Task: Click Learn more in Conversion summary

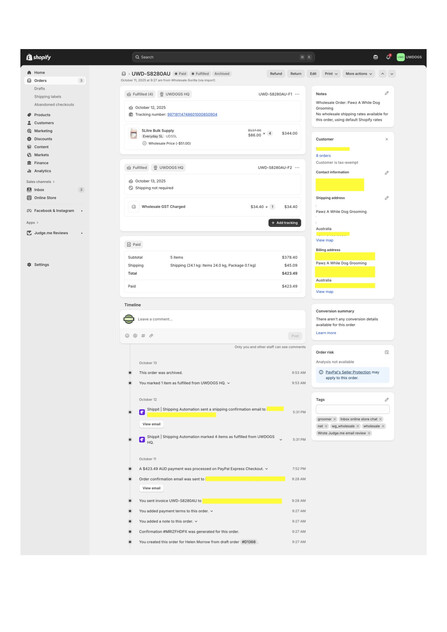Action: pyautogui.click(x=326, y=333)
